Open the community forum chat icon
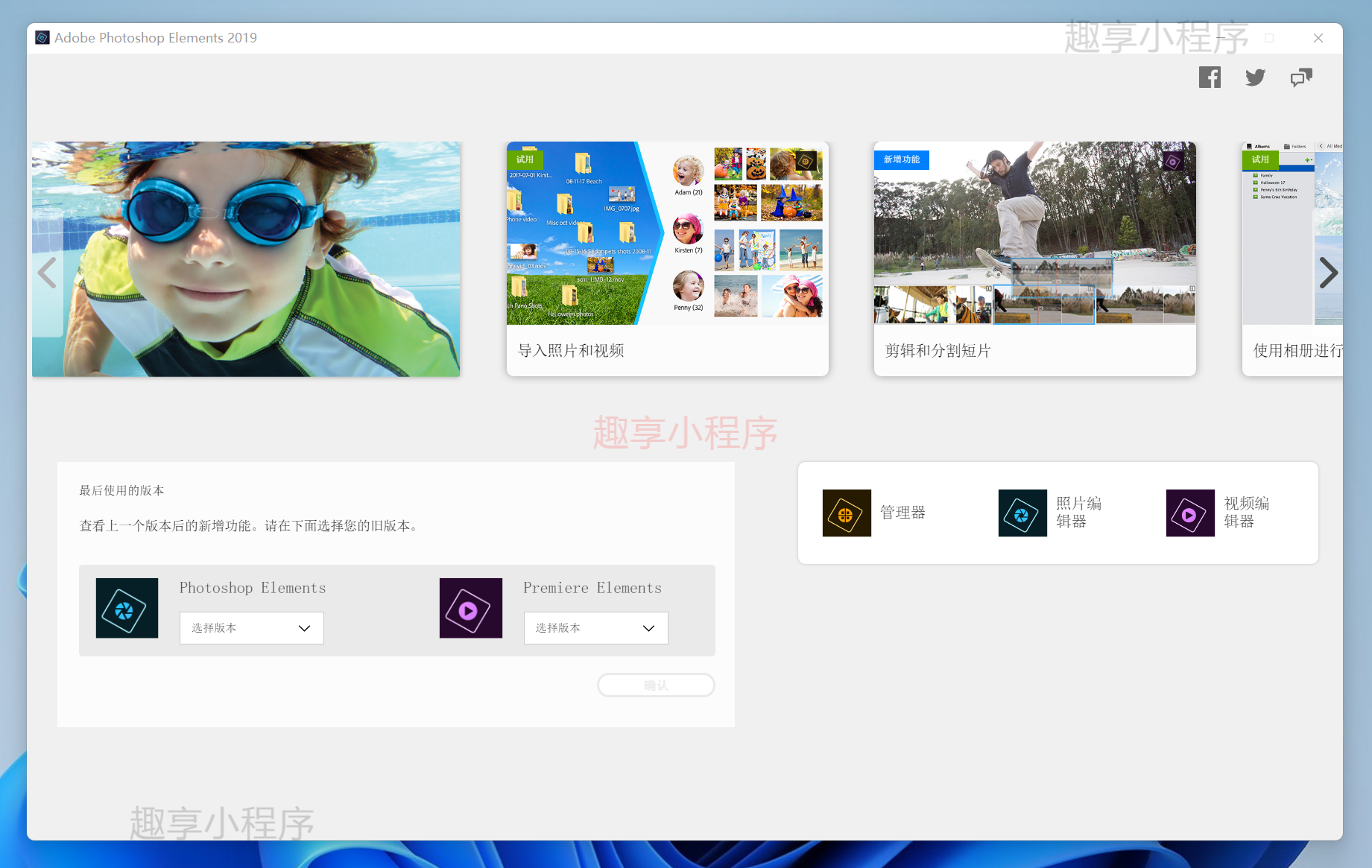Image resolution: width=1372 pixels, height=868 pixels. click(1301, 77)
